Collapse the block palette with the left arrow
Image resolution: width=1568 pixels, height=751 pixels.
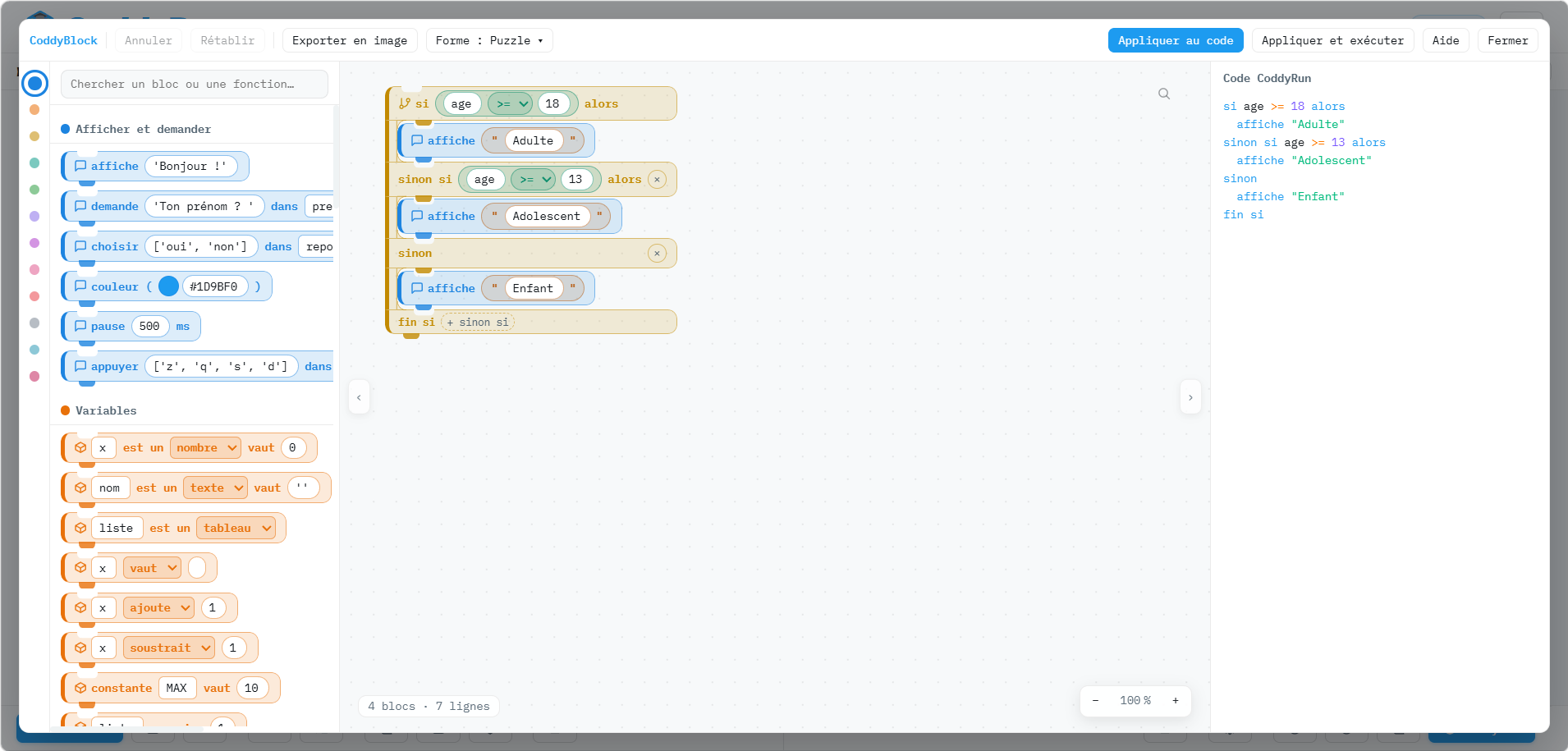click(x=359, y=397)
